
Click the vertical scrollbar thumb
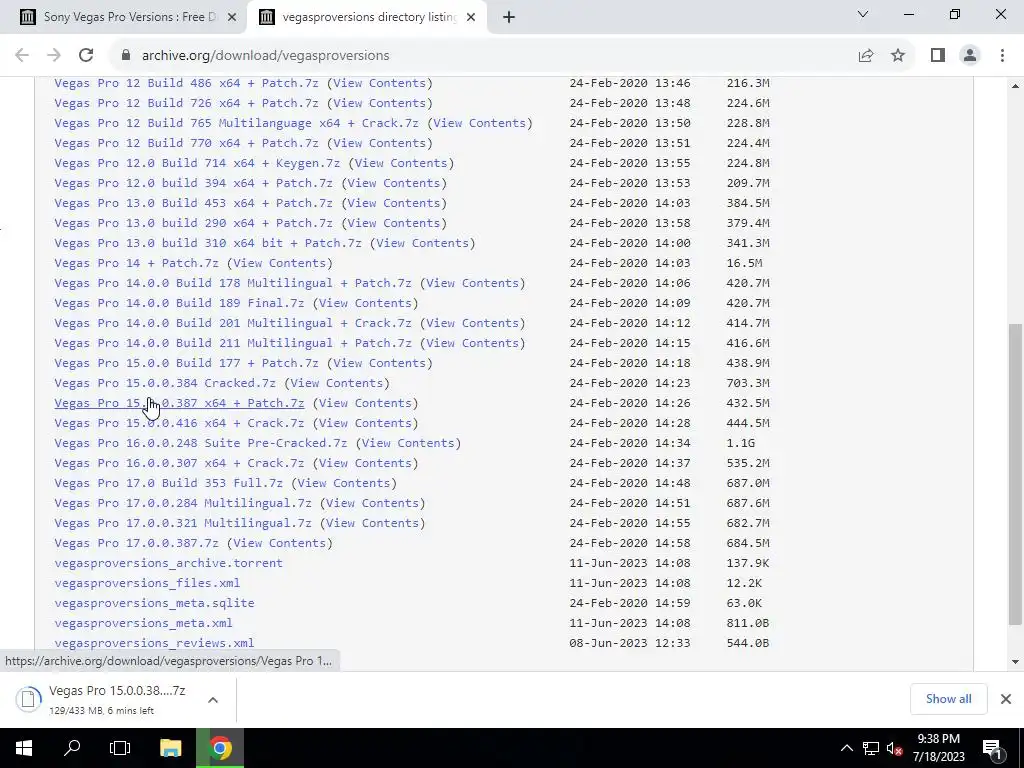click(x=1015, y=473)
